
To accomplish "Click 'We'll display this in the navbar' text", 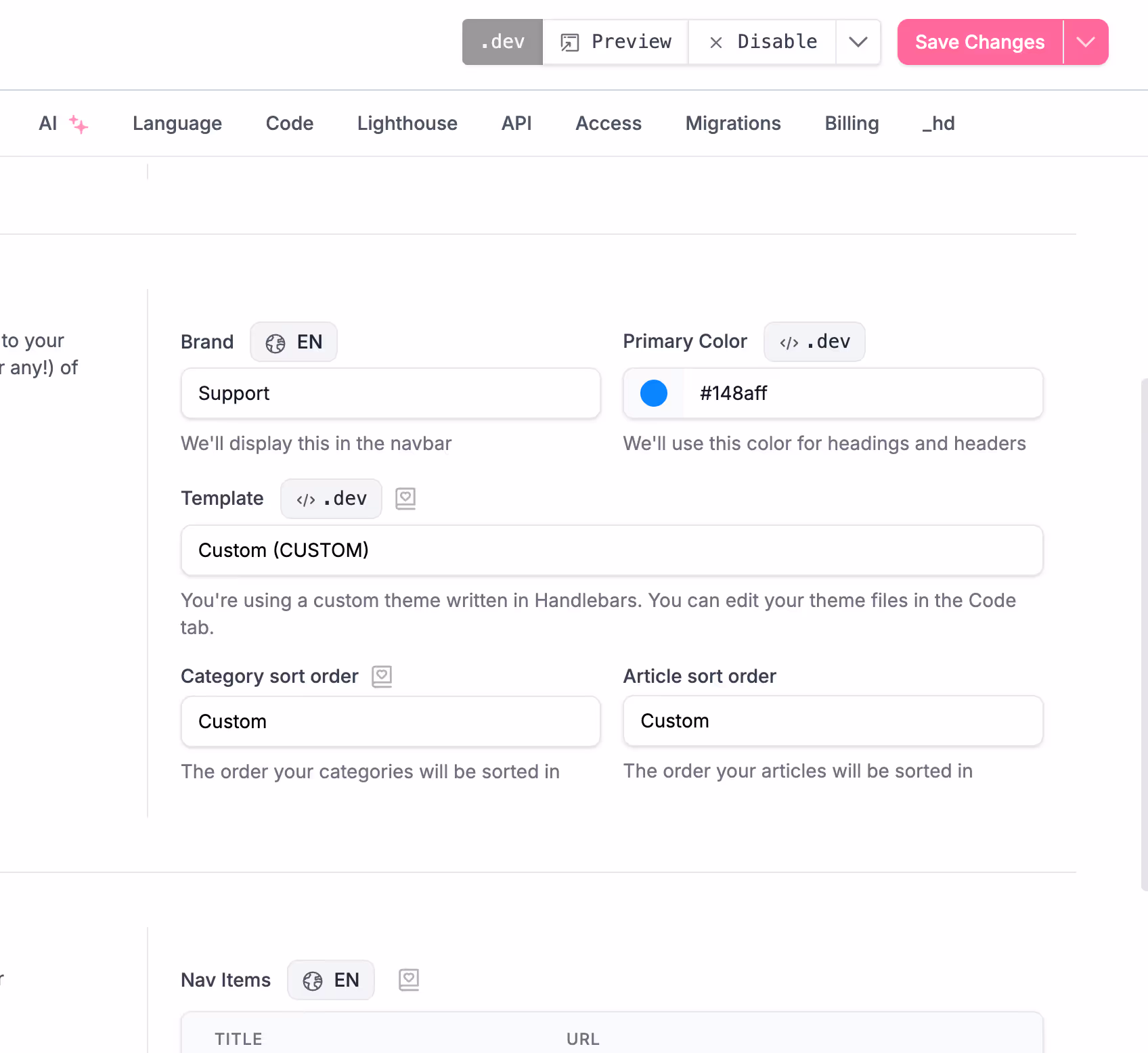I will [316, 443].
